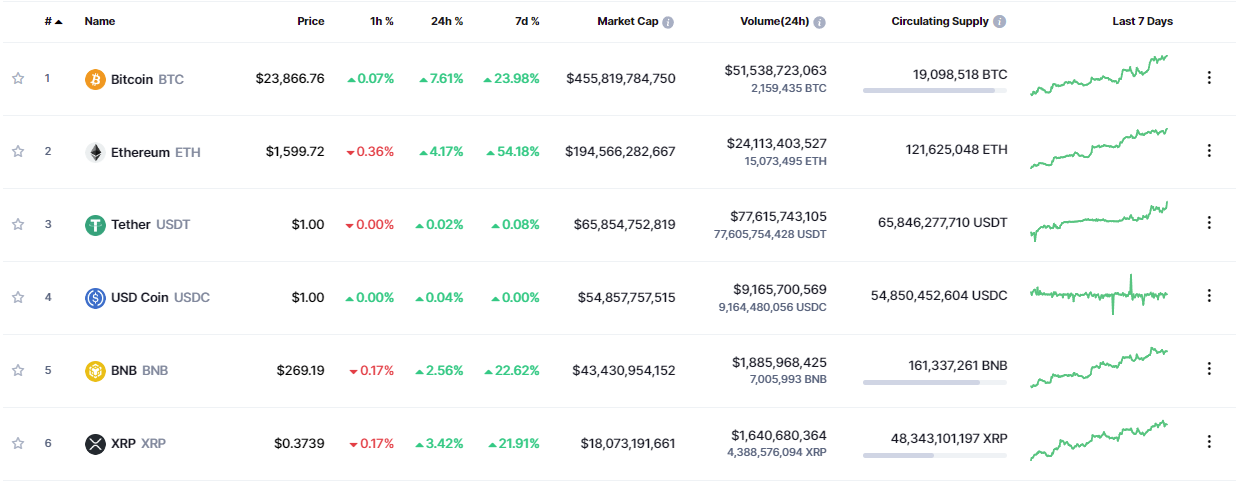
Task: Sort by Volume(24h) column header
Action: tap(774, 21)
